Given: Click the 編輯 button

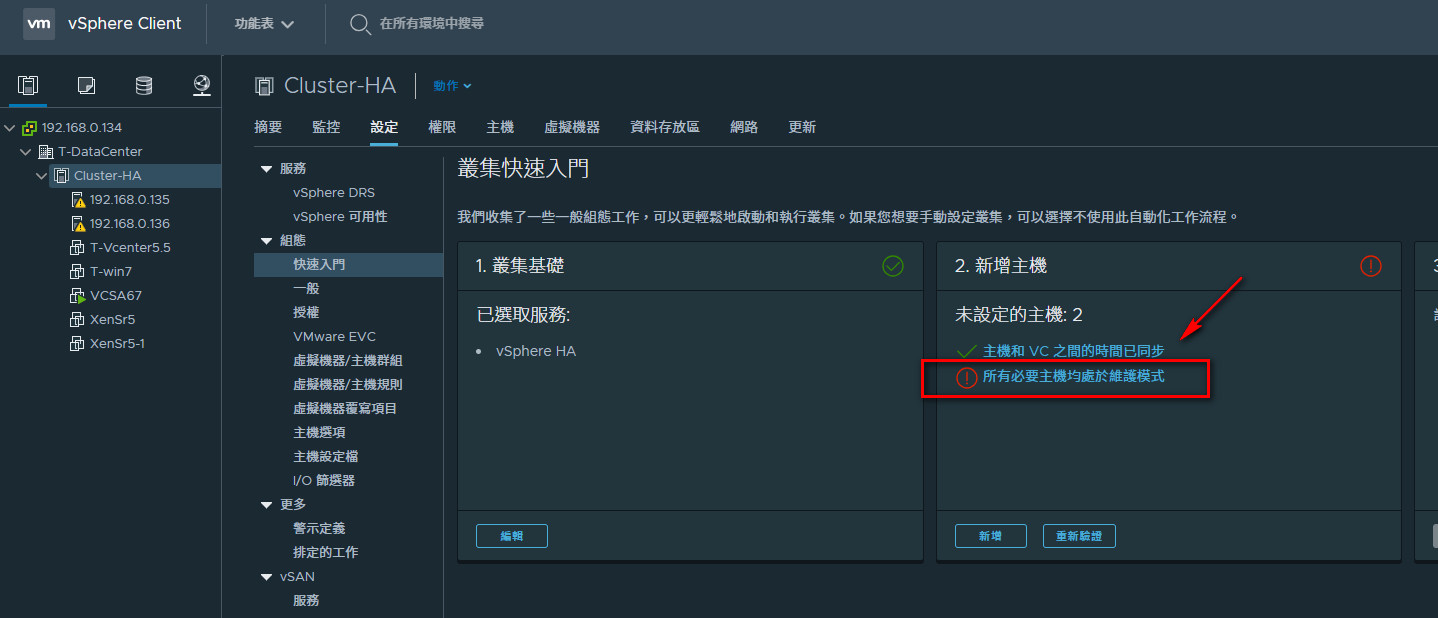Looking at the screenshot, I should 512,536.
